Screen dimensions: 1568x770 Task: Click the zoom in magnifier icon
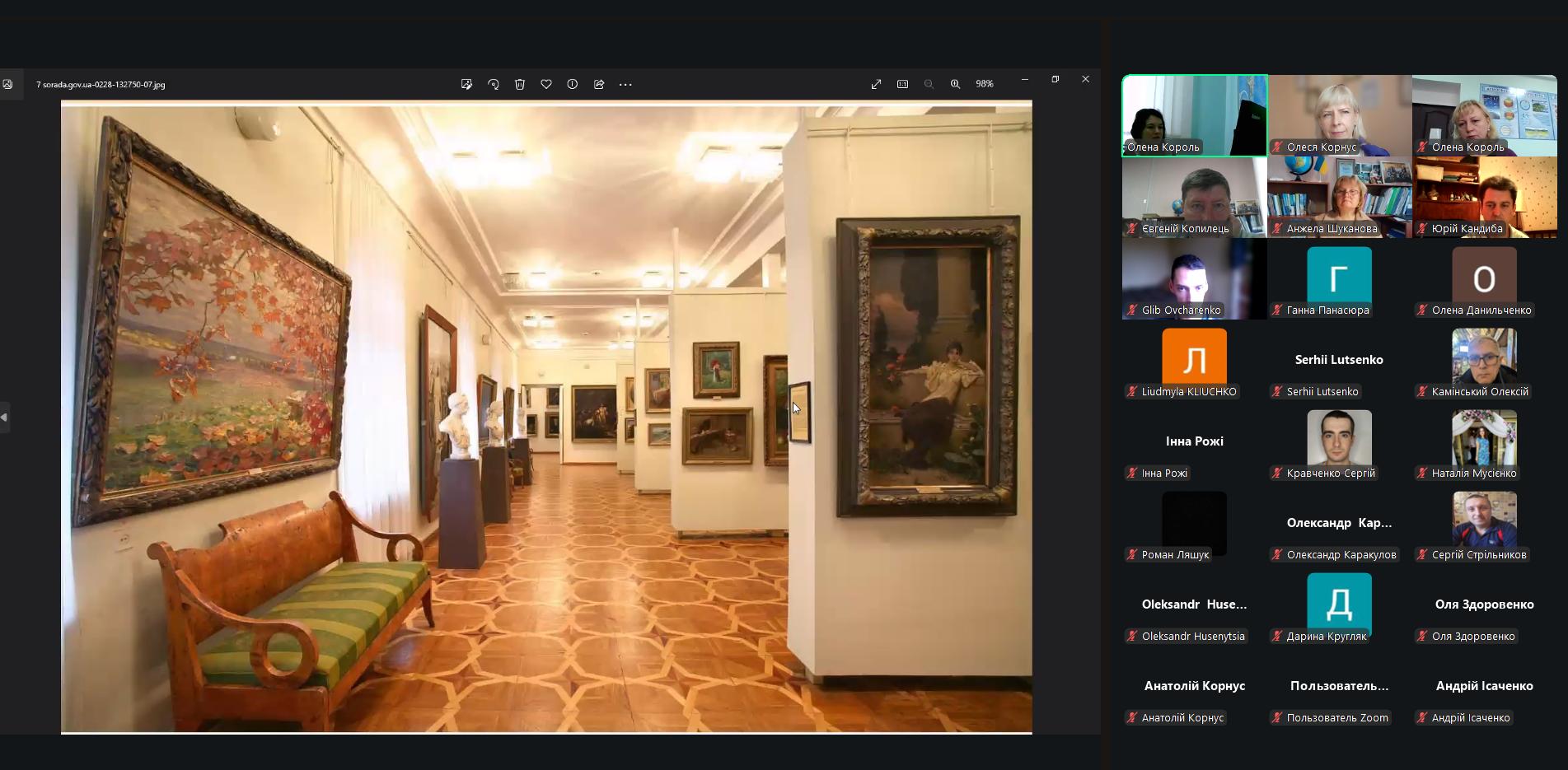(x=956, y=84)
